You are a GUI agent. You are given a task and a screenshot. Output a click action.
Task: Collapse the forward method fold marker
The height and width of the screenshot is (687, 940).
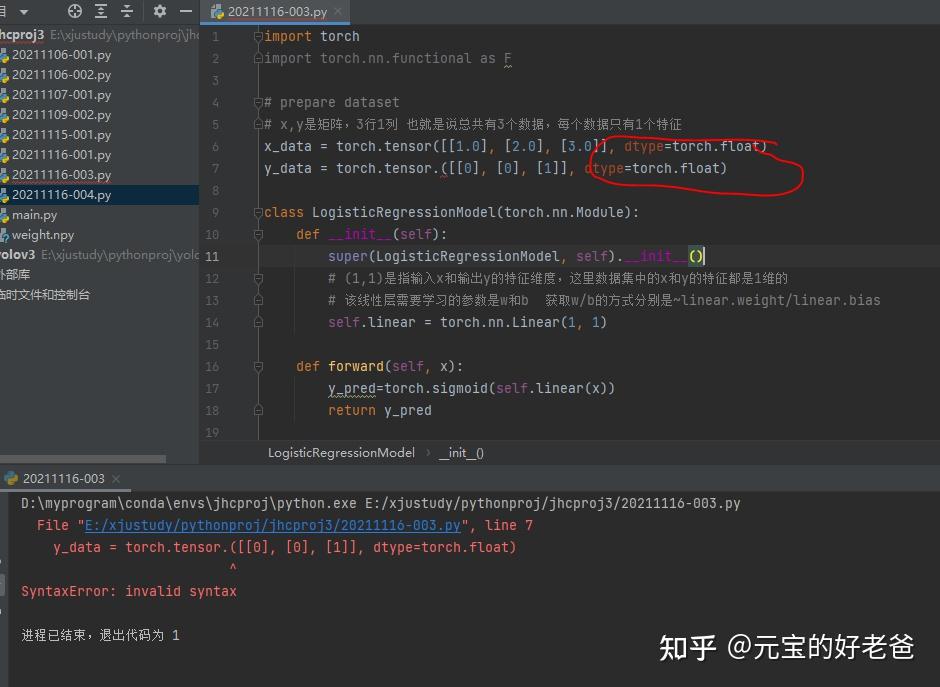pos(258,366)
